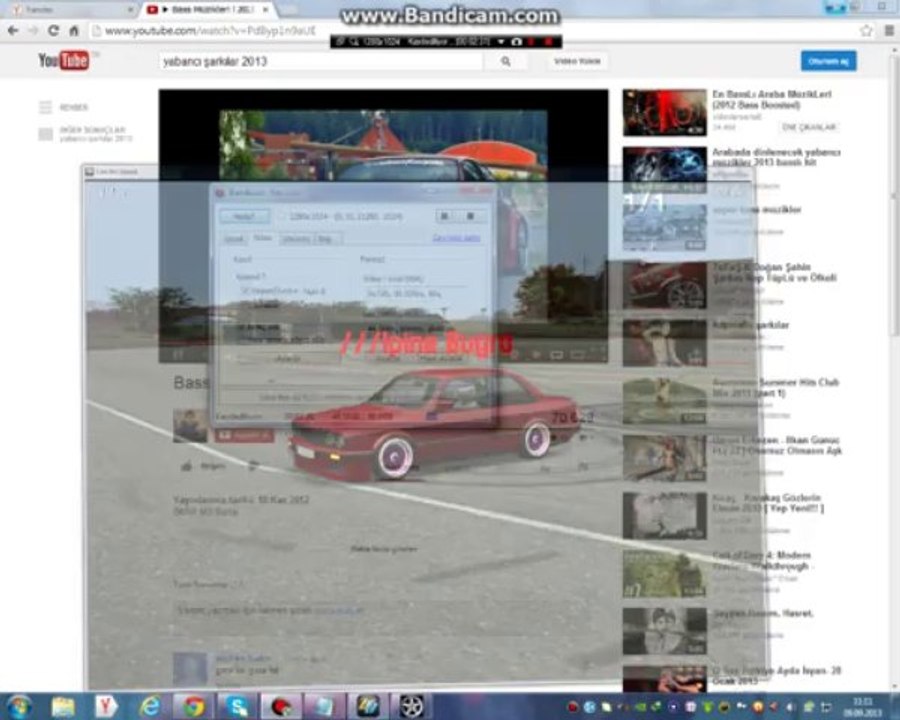Click pause button in Bandicam settings window
900x720 pixels.
pyautogui.click(x=444, y=216)
